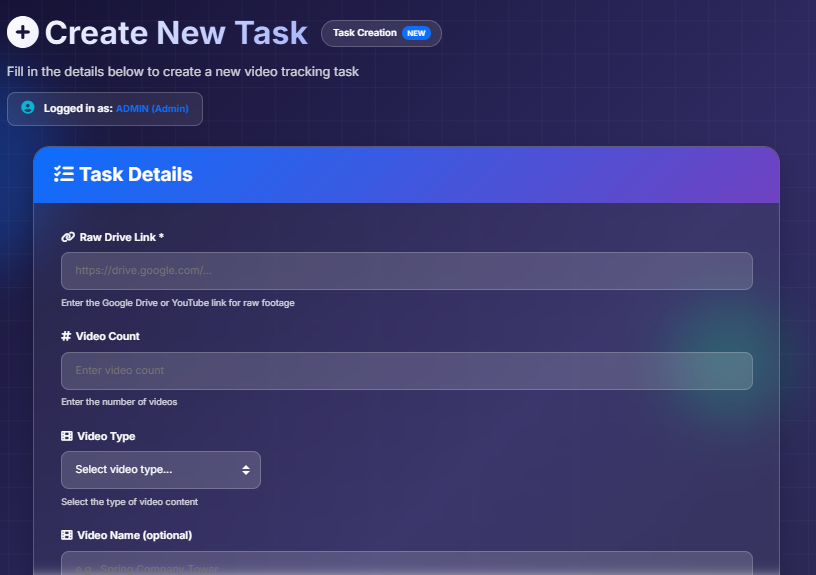Click the Video Name (optional) label
The image size is (816, 575).
[x=134, y=535]
